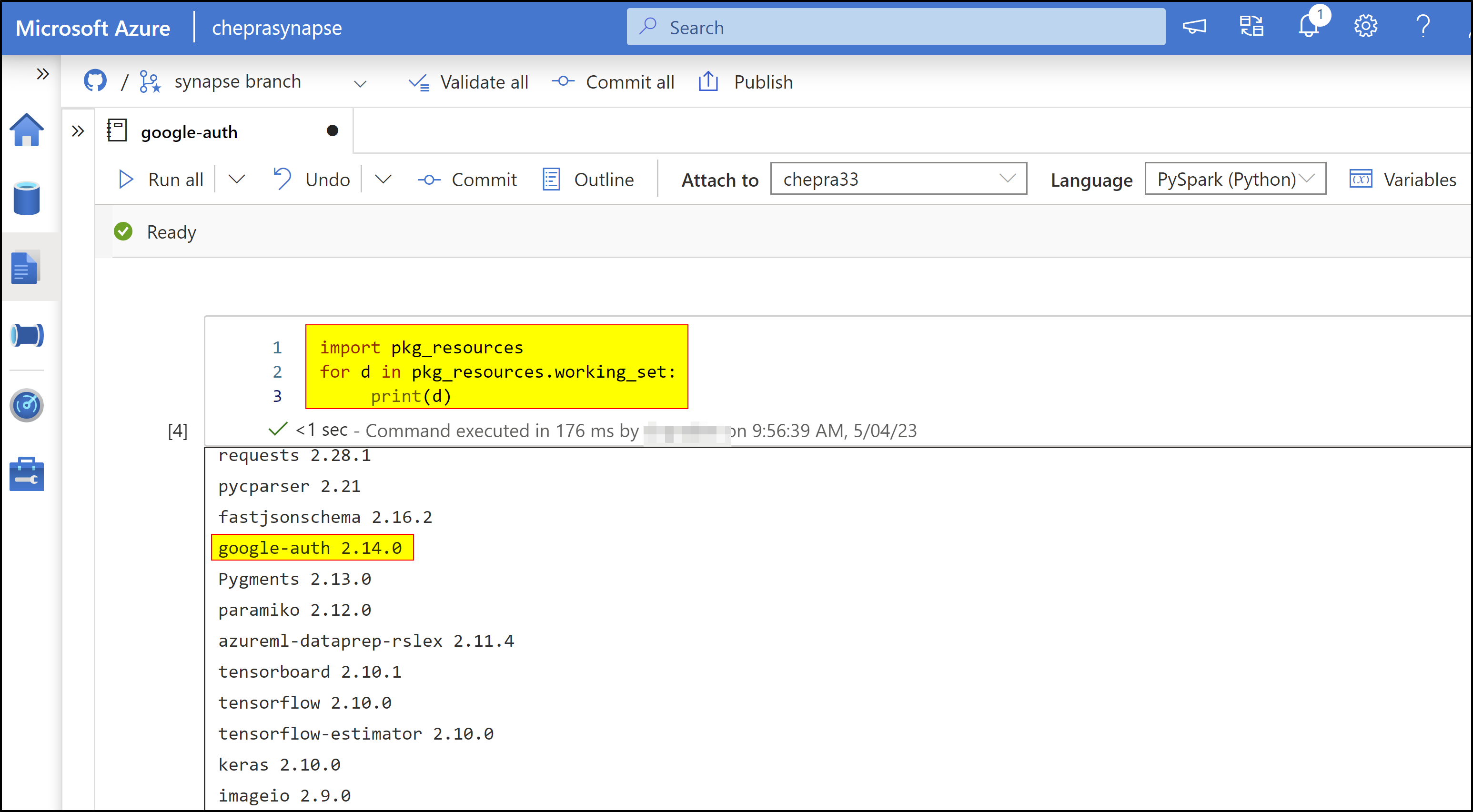This screenshot has width=1473, height=812.
Task: Open the Develop hub document icon
Action: coord(25,267)
